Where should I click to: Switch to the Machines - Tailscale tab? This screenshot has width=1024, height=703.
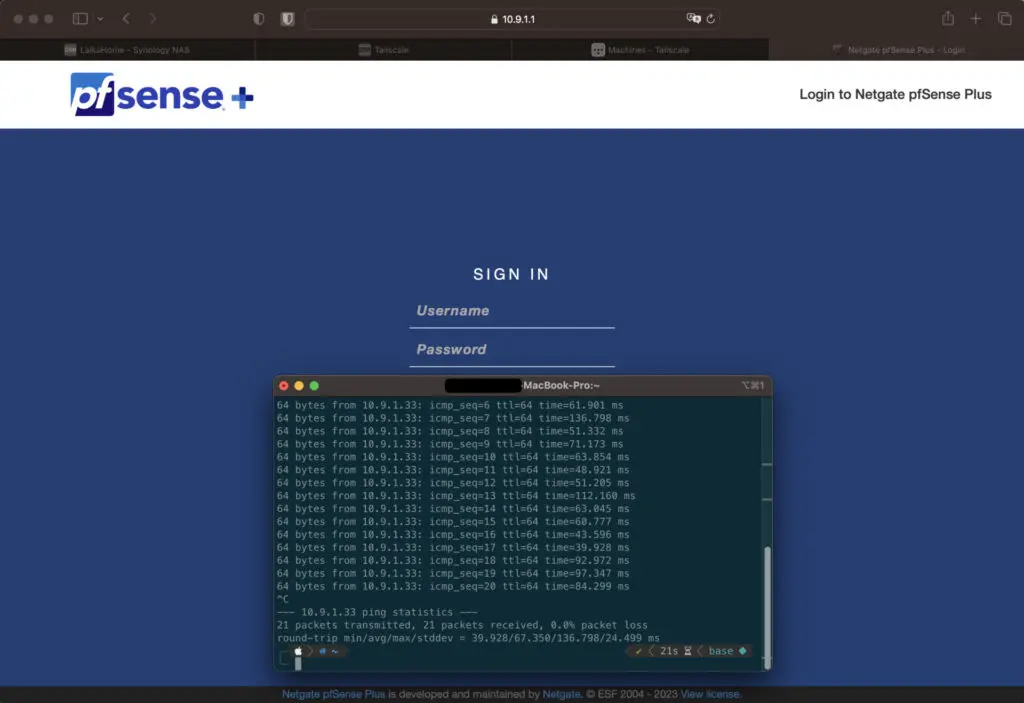tap(640, 50)
